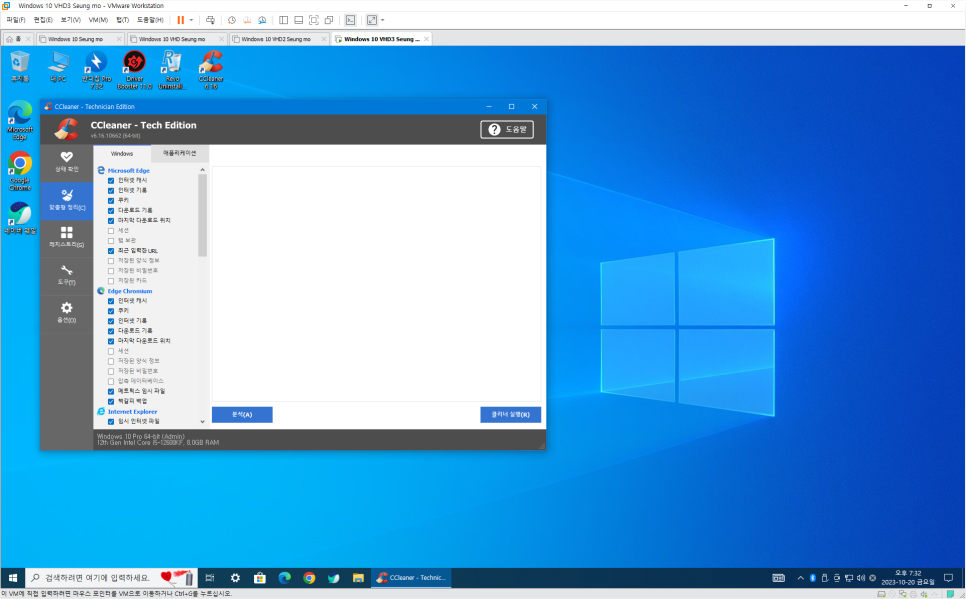Image resolution: width=966 pixels, height=599 pixels.
Task: Open VMware console view icon
Action: coord(350,20)
